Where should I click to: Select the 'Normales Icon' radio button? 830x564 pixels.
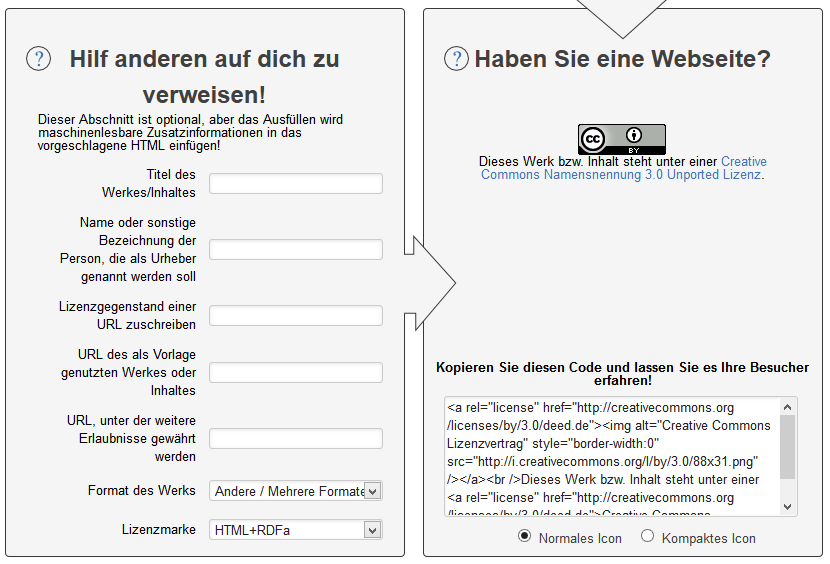(x=524, y=537)
